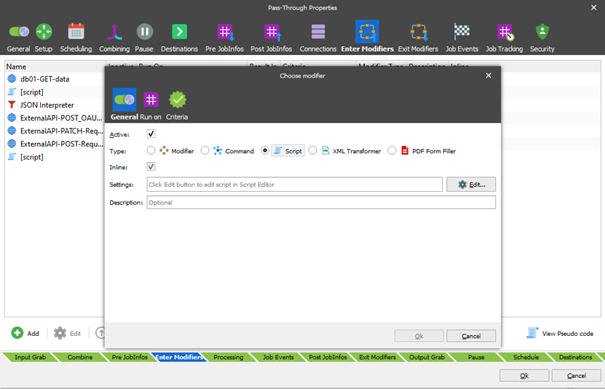
Task: Select db01-GET-data modifier row
Action: (x=54, y=79)
